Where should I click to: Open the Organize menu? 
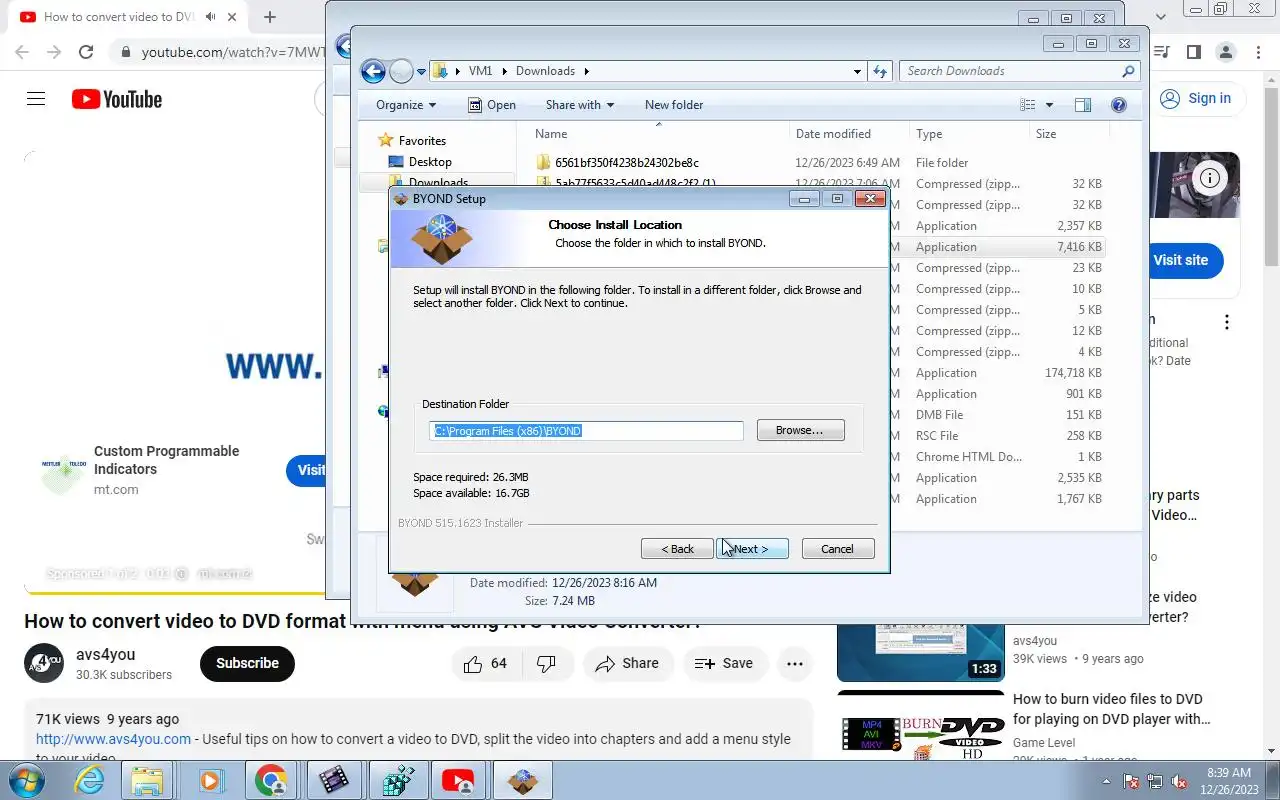(406, 105)
